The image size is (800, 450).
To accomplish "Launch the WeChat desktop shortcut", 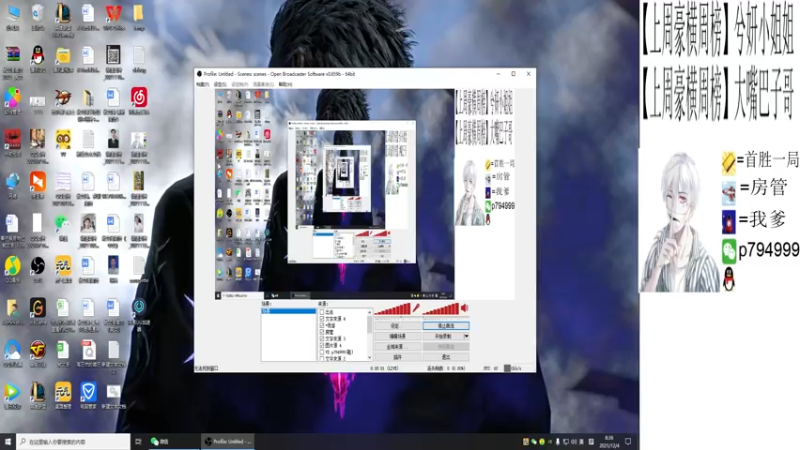I will (63, 223).
